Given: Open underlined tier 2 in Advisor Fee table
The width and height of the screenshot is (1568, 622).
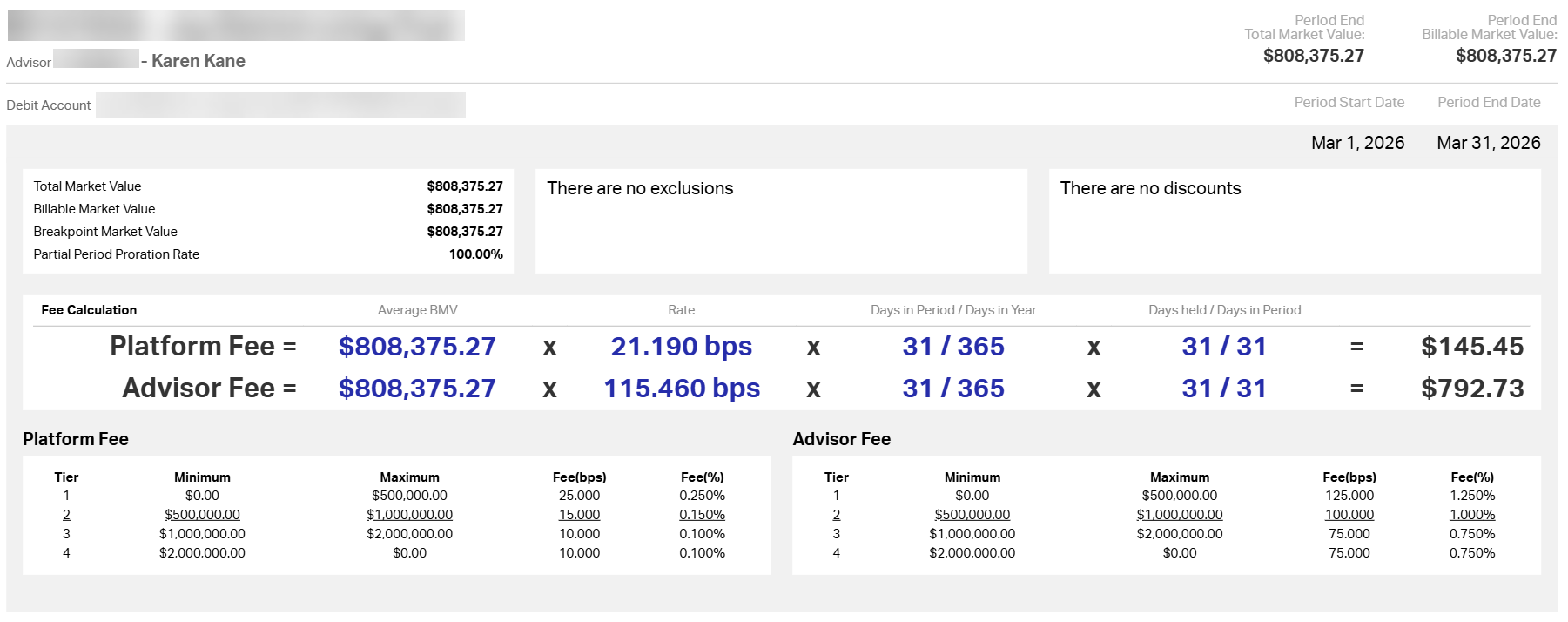Looking at the screenshot, I should (836, 515).
